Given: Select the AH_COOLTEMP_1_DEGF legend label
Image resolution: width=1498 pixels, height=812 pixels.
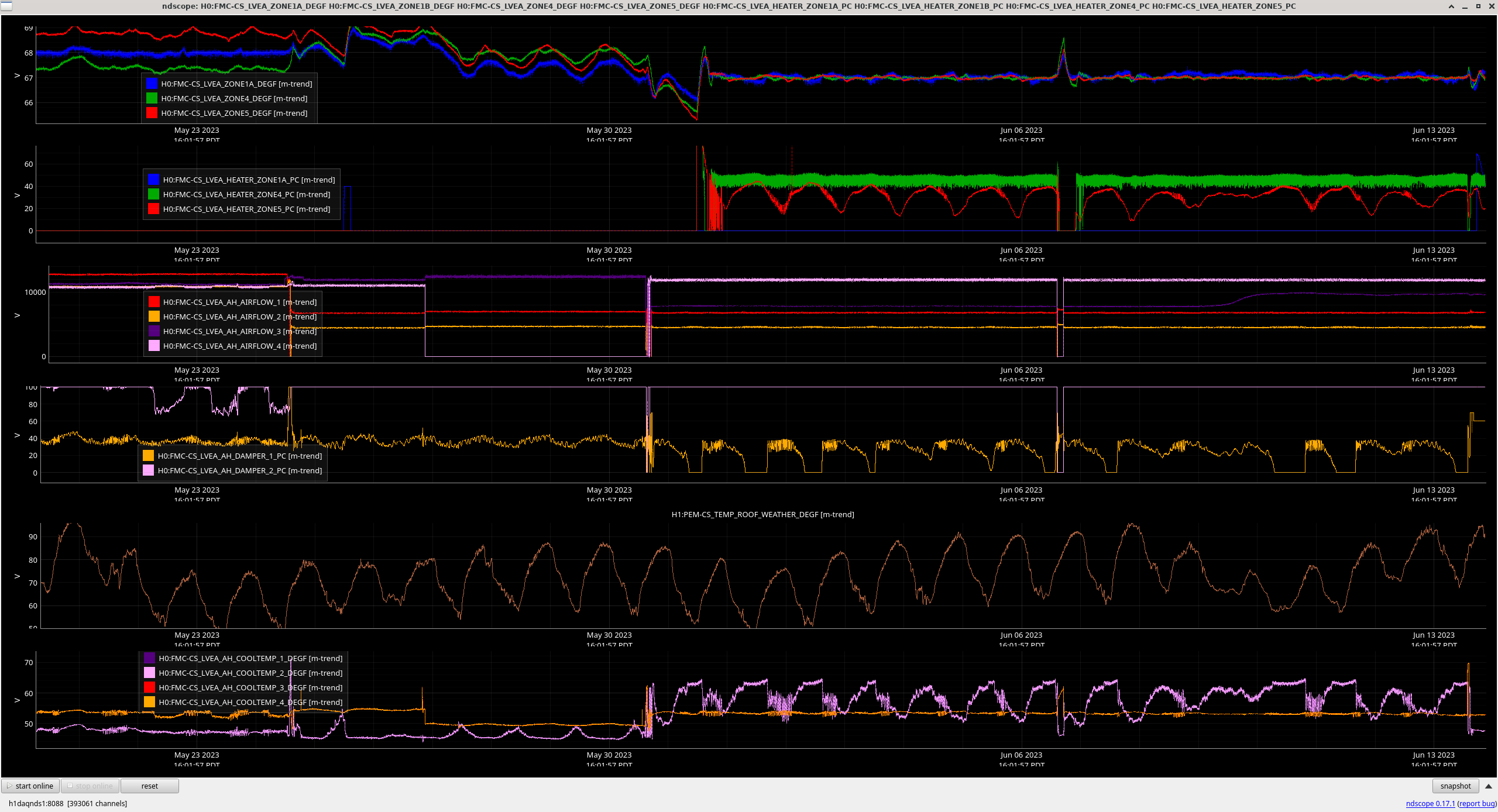Looking at the screenshot, I should tap(250, 658).
